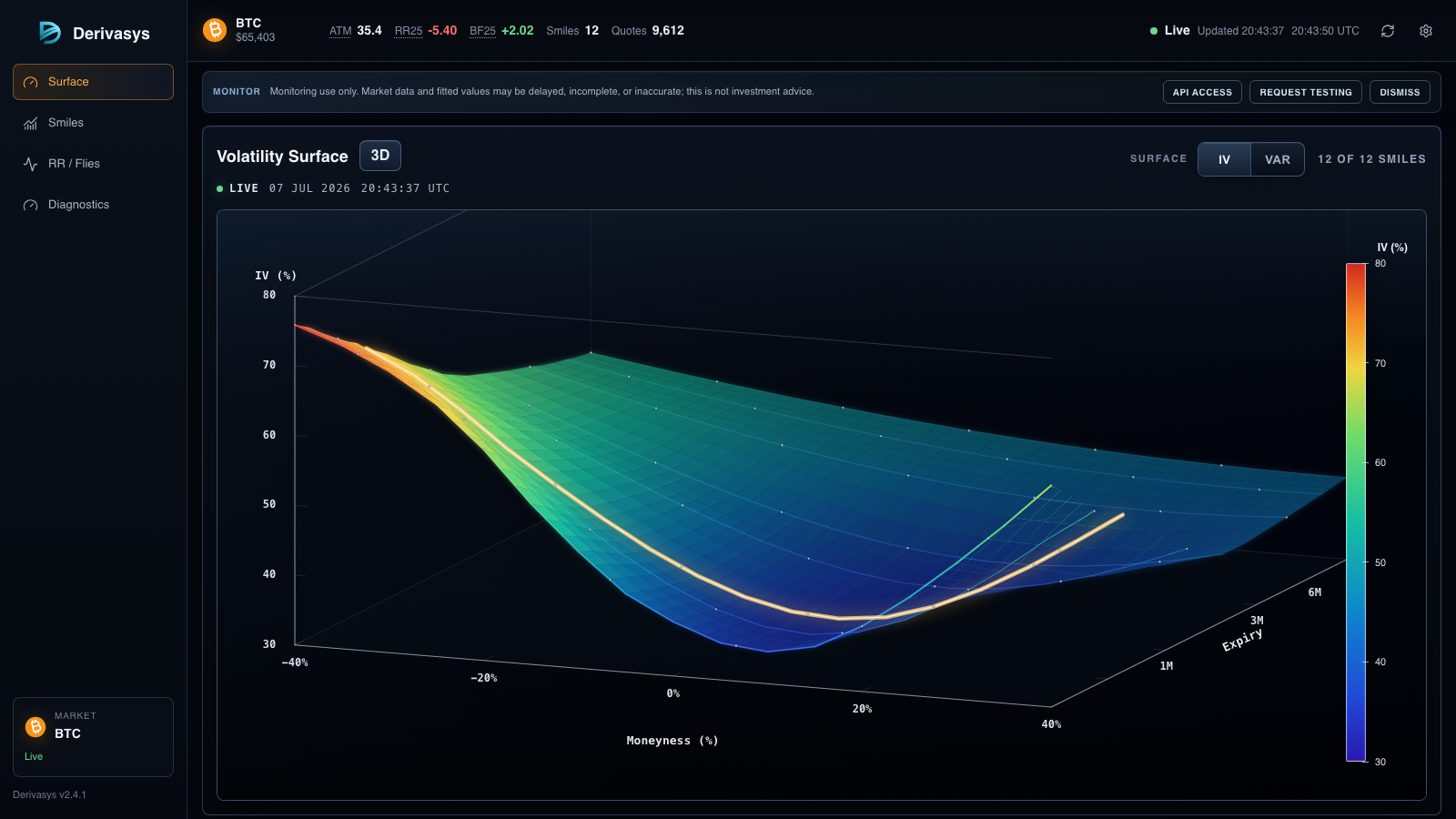Click the API ACCESS button
The width and height of the screenshot is (1456, 819).
pyautogui.click(x=1202, y=92)
